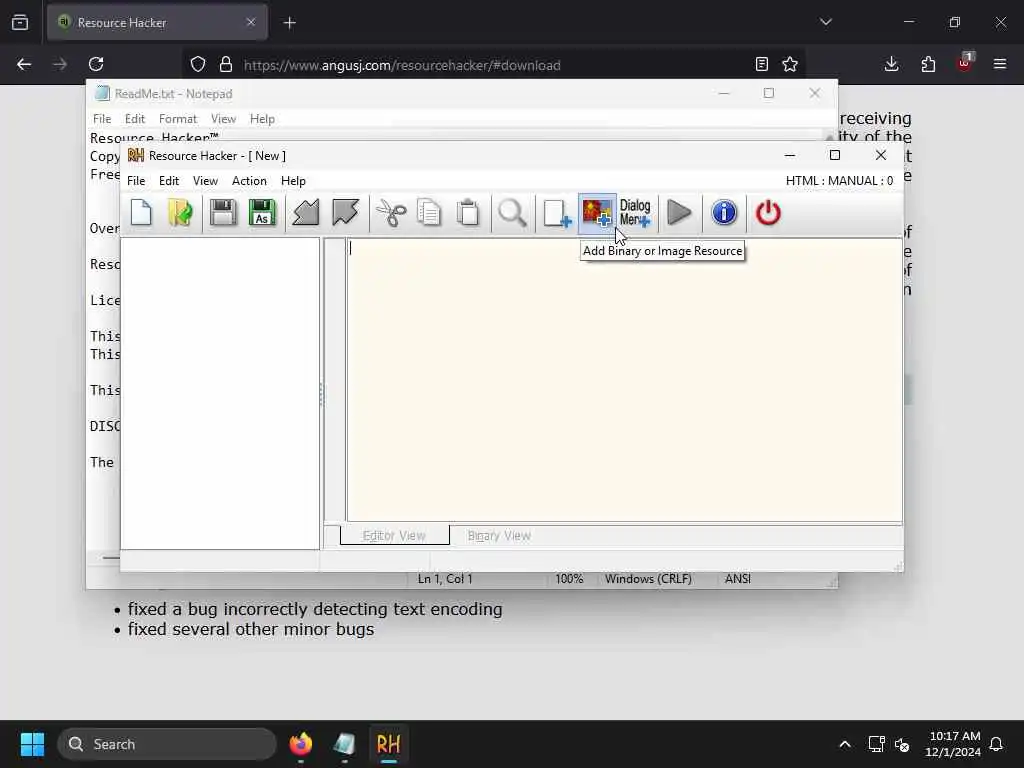This screenshot has height=768, width=1024.
Task: Open Resource Hacker File menu
Action: (136, 181)
